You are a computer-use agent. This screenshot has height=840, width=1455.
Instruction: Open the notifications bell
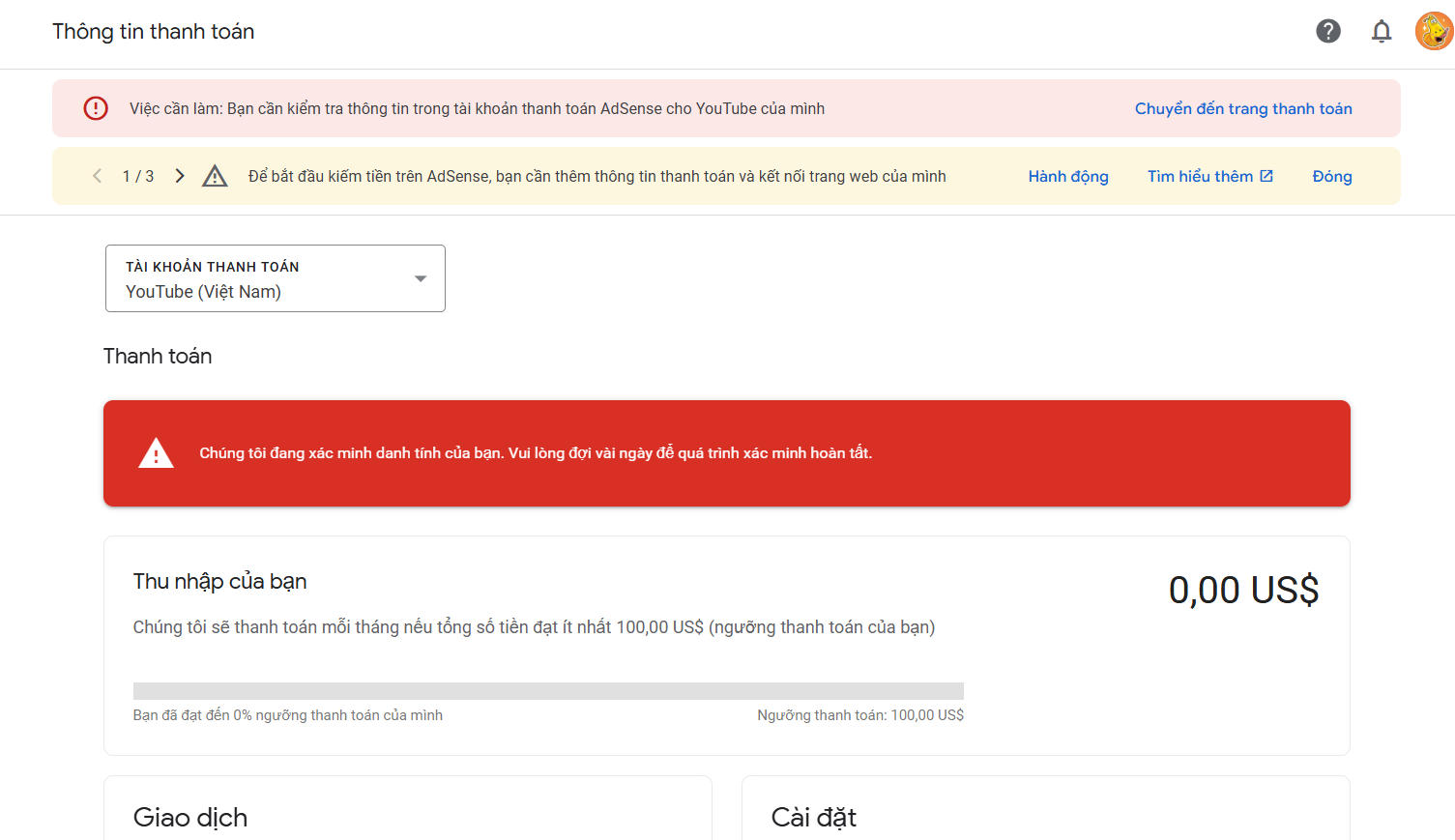pos(1382,31)
